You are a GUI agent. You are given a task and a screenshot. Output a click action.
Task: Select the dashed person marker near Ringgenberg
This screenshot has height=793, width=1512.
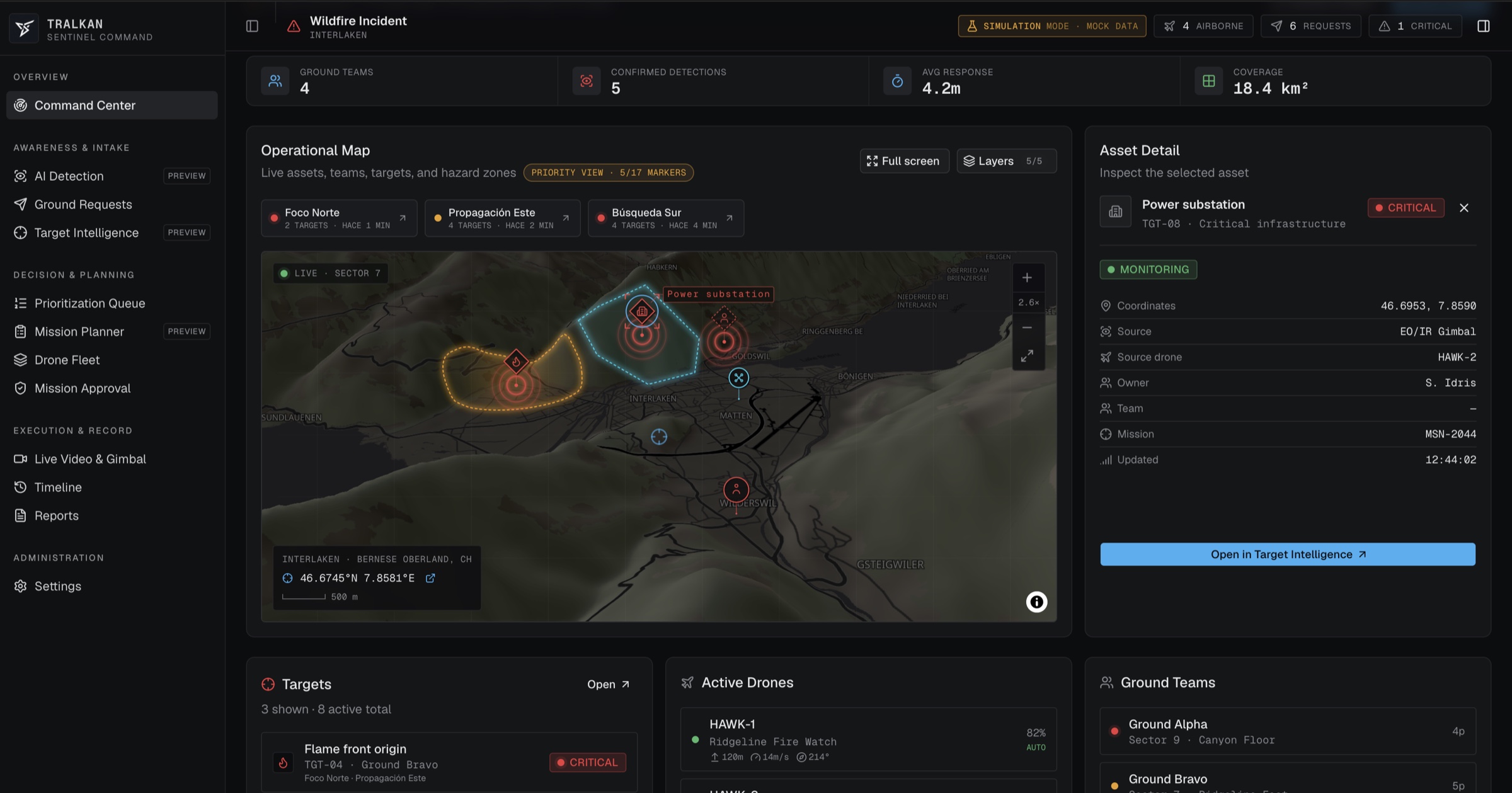click(x=724, y=318)
